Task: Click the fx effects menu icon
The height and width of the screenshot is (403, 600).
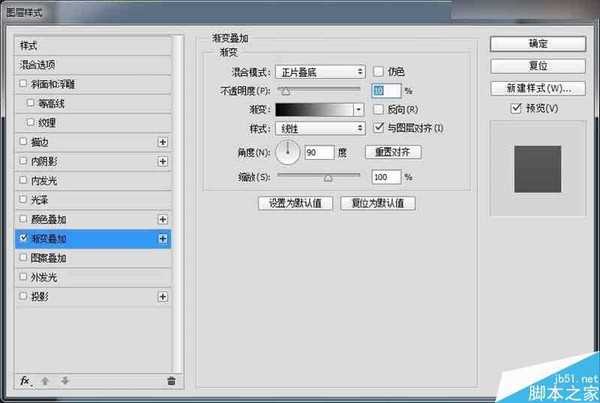Action: (x=25, y=380)
